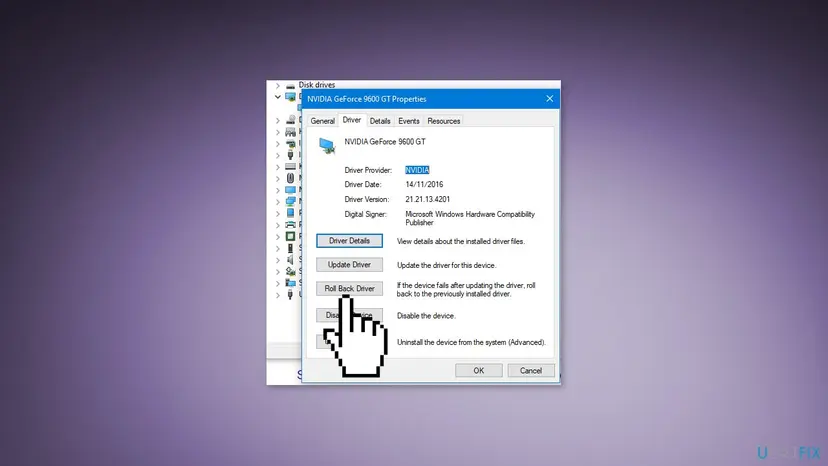828x466 pixels.
Task: Click the bottom USB plug icon in device tree
Action: click(x=290, y=294)
